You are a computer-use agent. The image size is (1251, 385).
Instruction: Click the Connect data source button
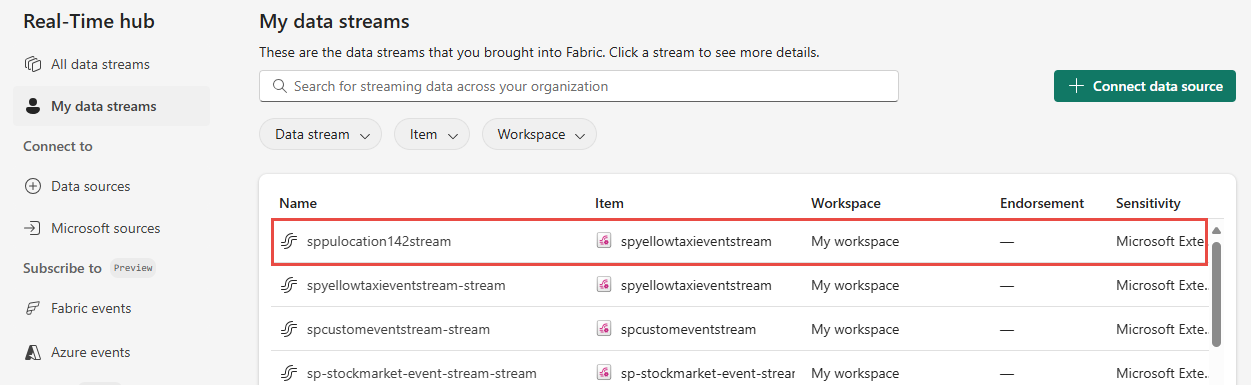coord(1145,86)
